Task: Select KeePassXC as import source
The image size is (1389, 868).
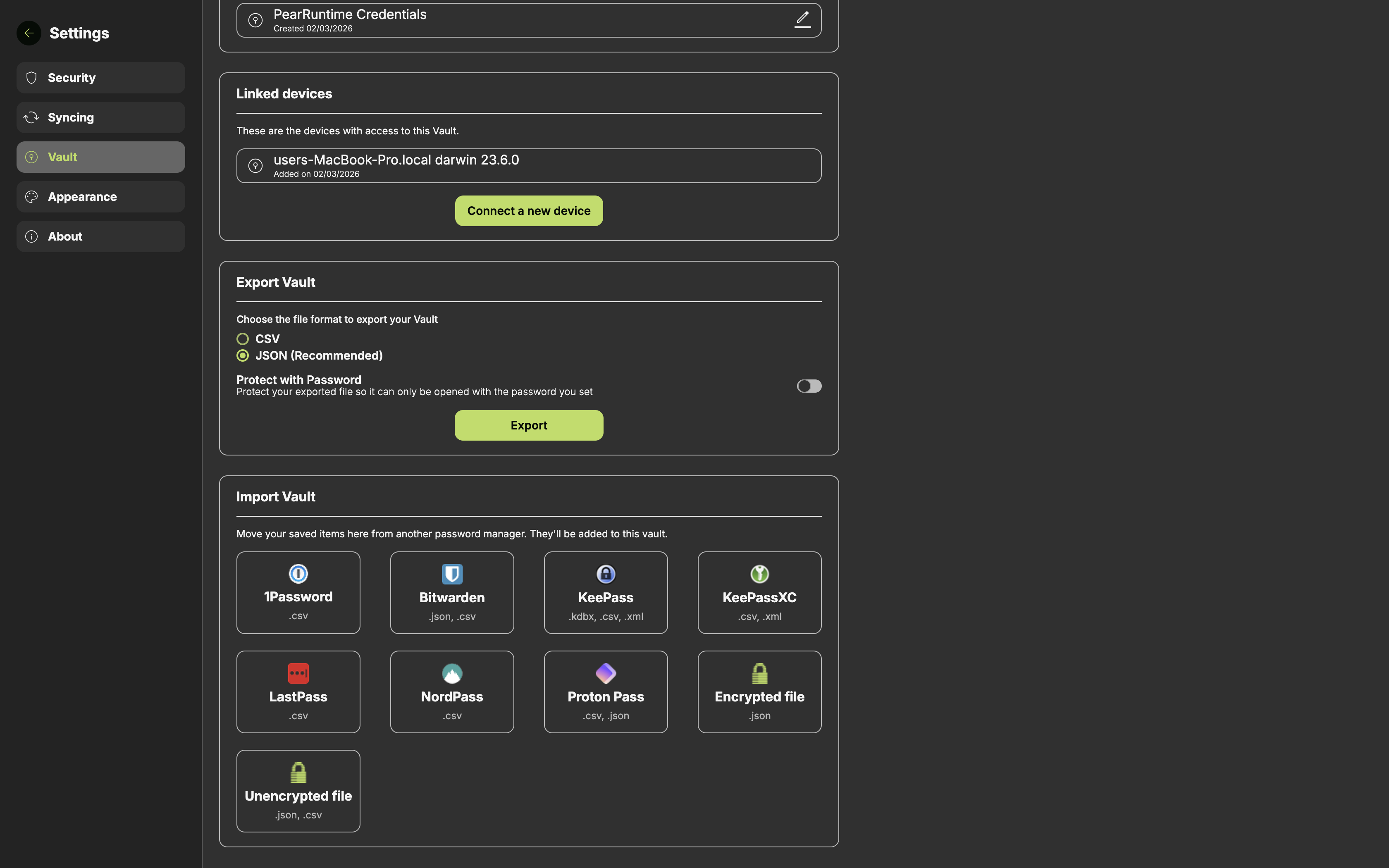Action: (759, 592)
